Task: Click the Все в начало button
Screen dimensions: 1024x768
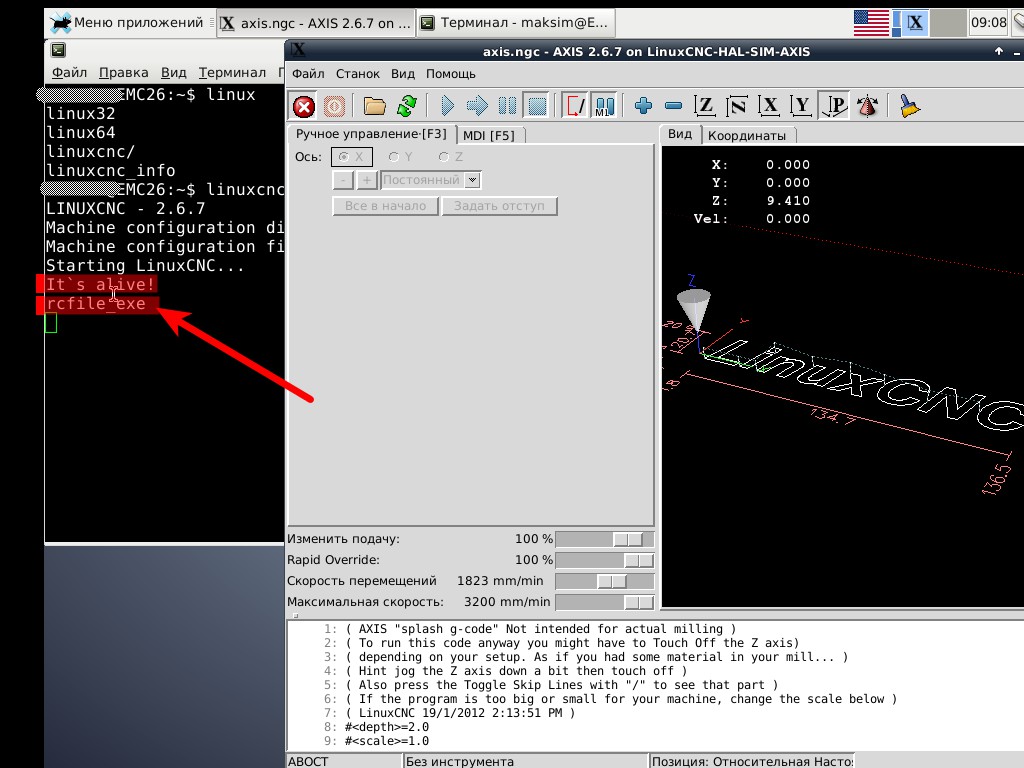Action: tap(385, 206)
